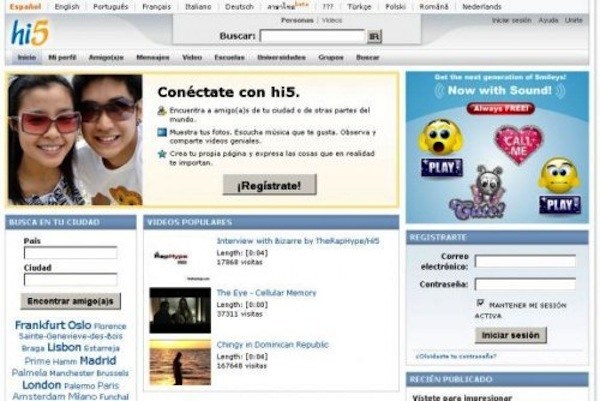Open the Amigo(a)s tab

[x=106, y=57]
